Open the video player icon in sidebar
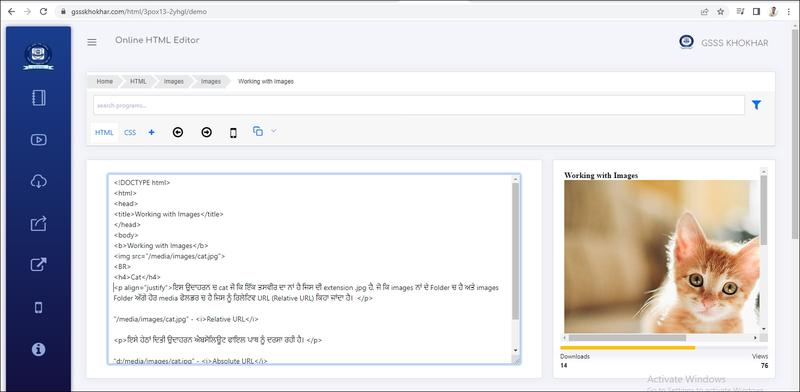This screenshot has width=800, height=392. [39, 139]
